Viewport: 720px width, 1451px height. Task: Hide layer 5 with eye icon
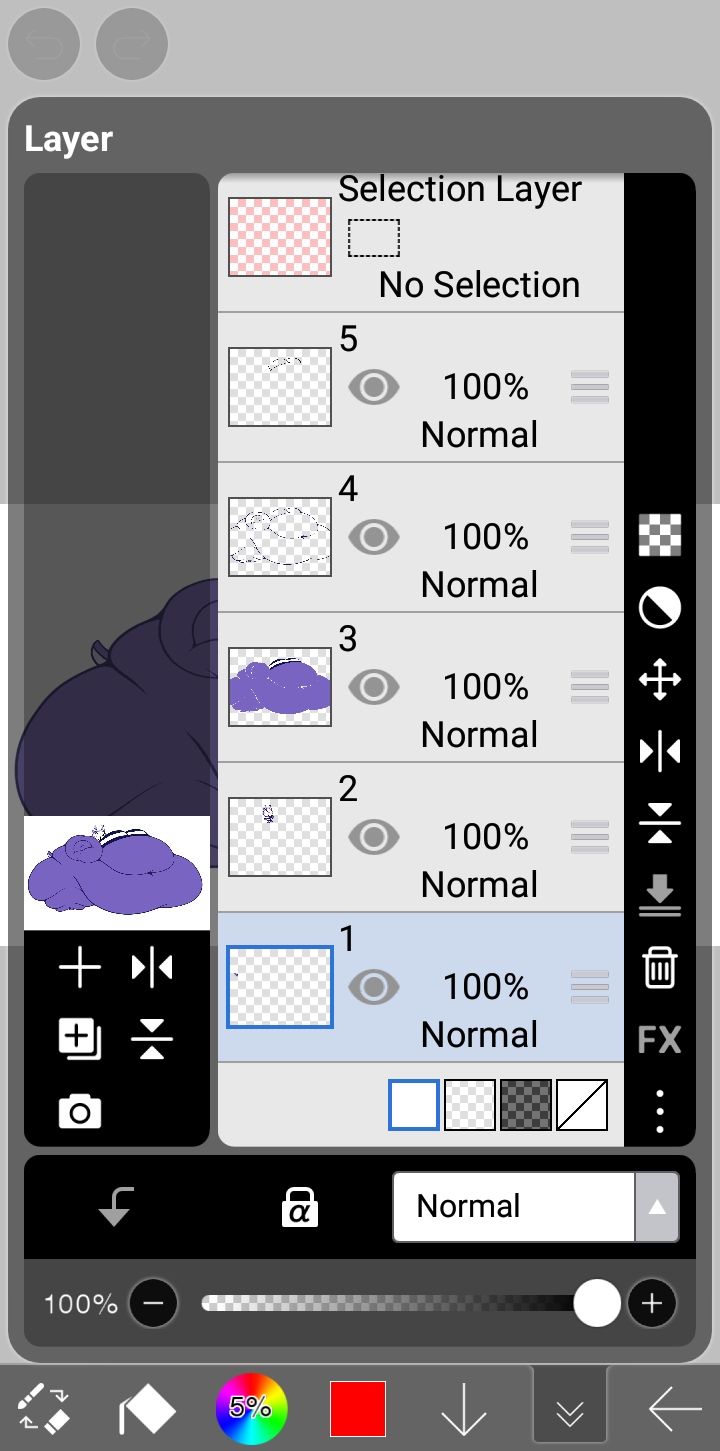[374, 387]
